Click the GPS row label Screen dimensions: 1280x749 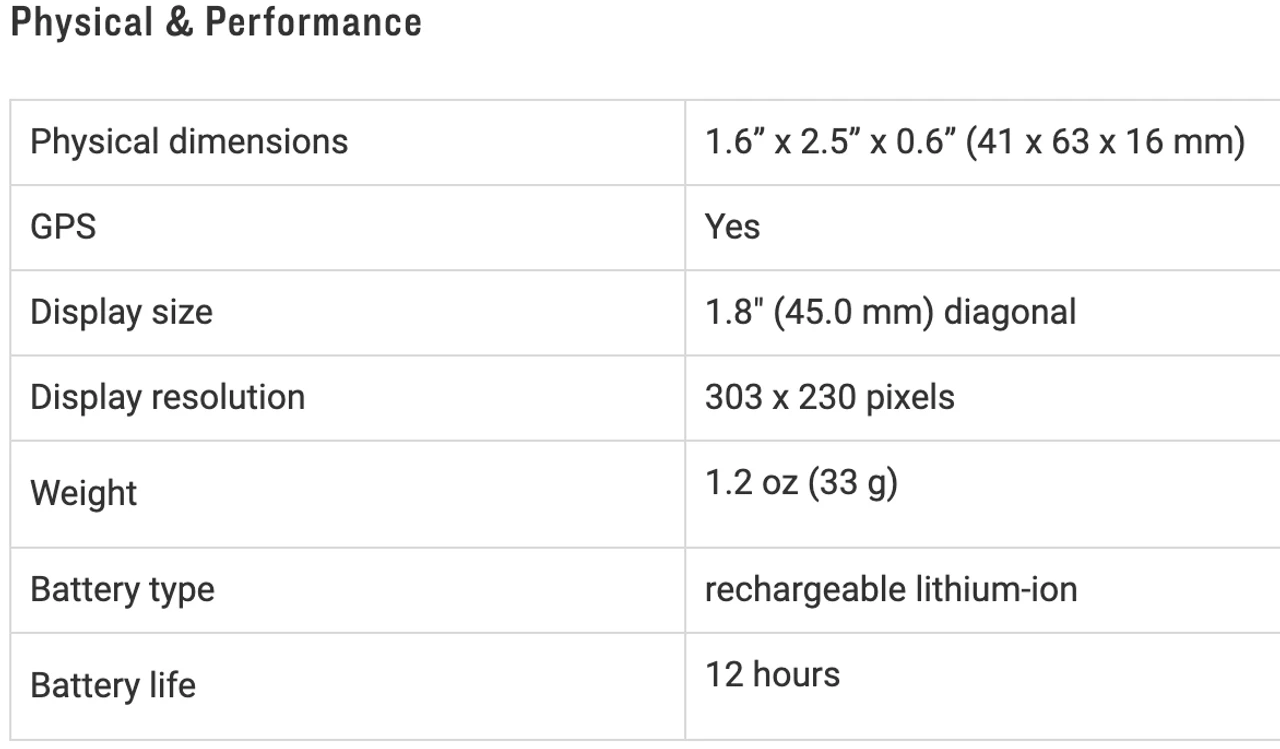click(x=63, y=227)
